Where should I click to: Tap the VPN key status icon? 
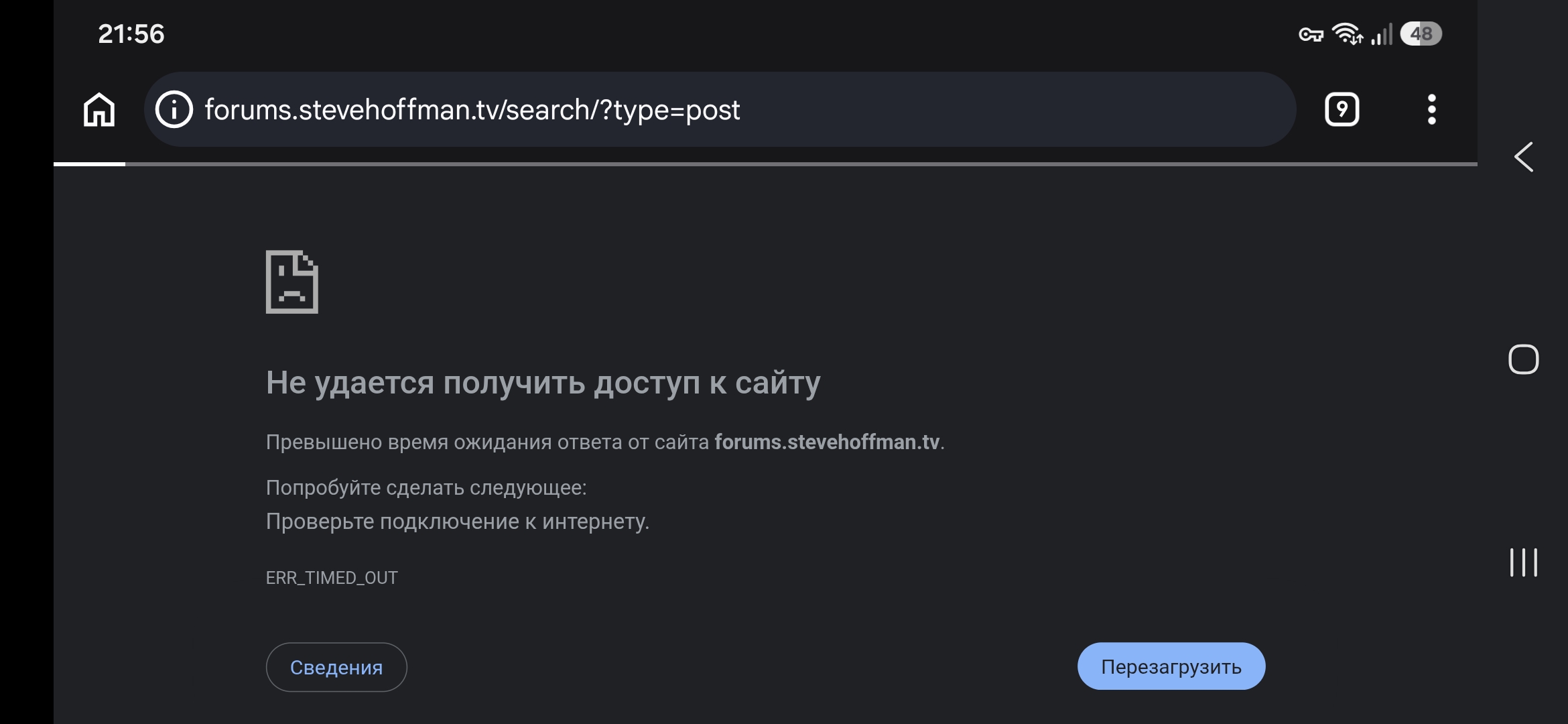click(x=1311, y=34)
